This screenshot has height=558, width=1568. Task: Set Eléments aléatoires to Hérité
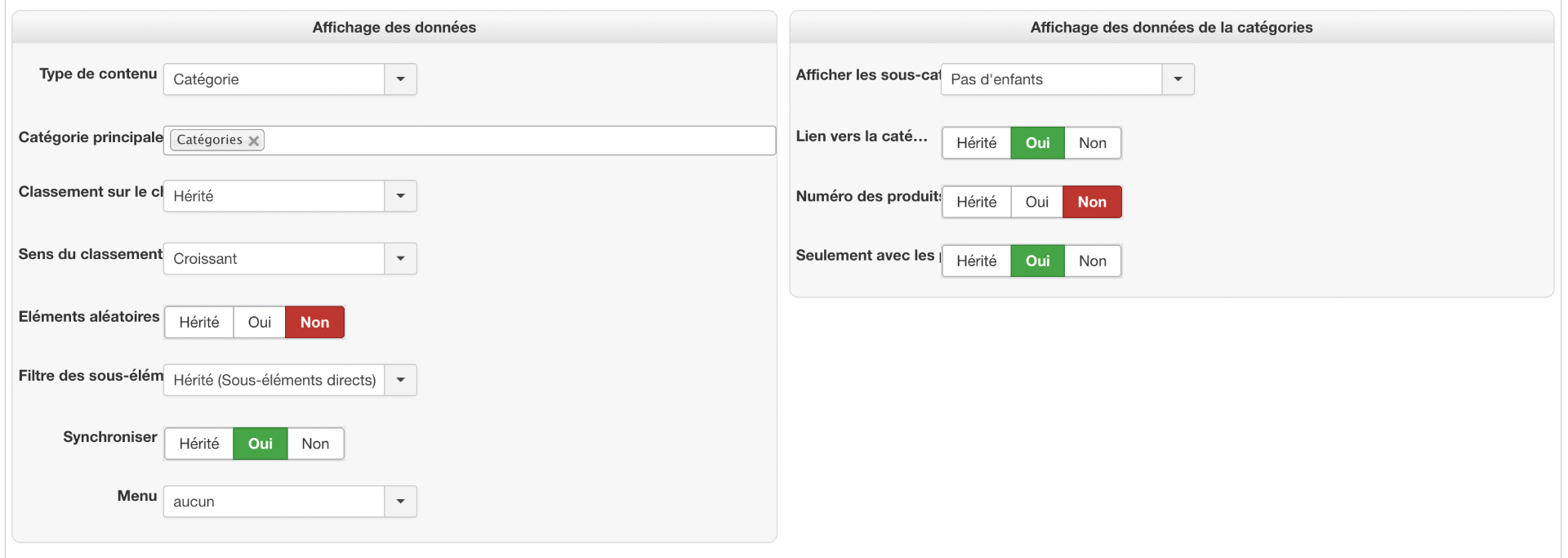199,322
